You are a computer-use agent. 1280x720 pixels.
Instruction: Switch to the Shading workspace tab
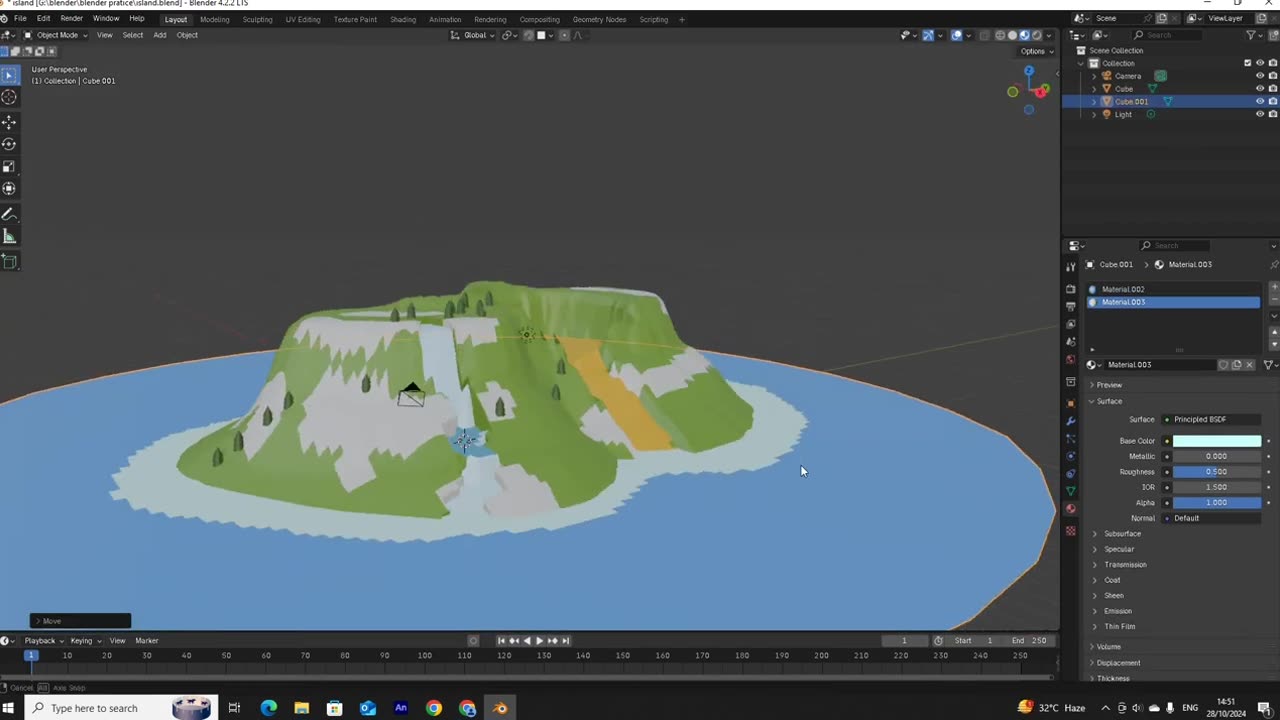coord(403,19)
